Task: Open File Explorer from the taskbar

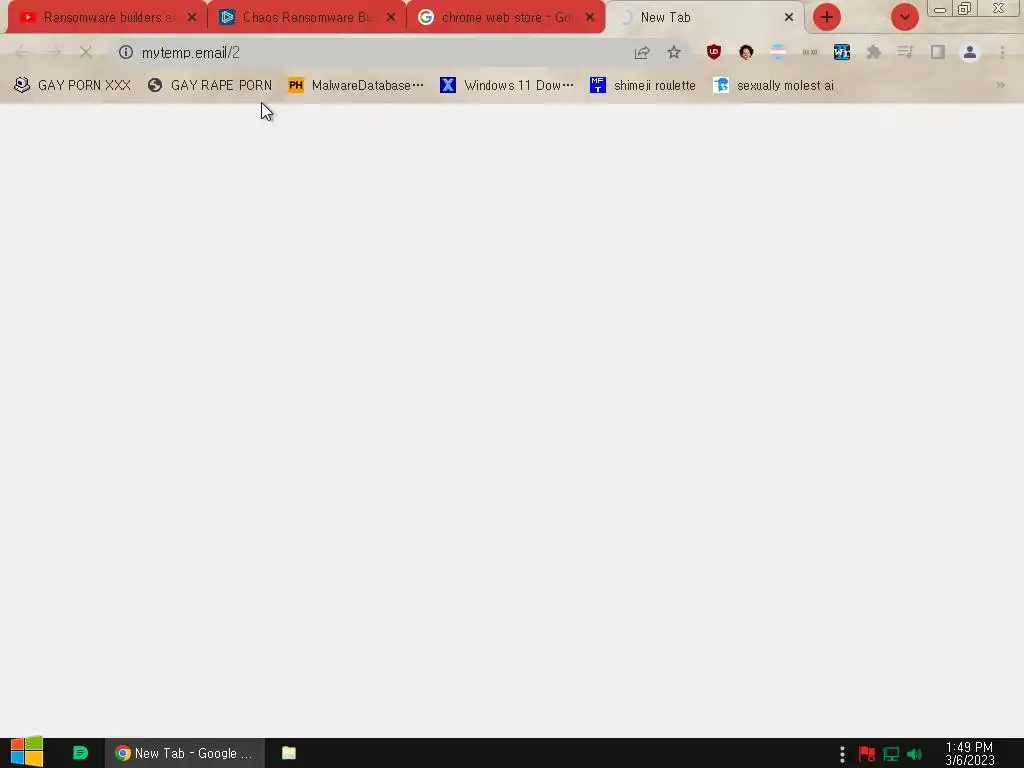Action: pyautogui.click(x=289, y=753)
